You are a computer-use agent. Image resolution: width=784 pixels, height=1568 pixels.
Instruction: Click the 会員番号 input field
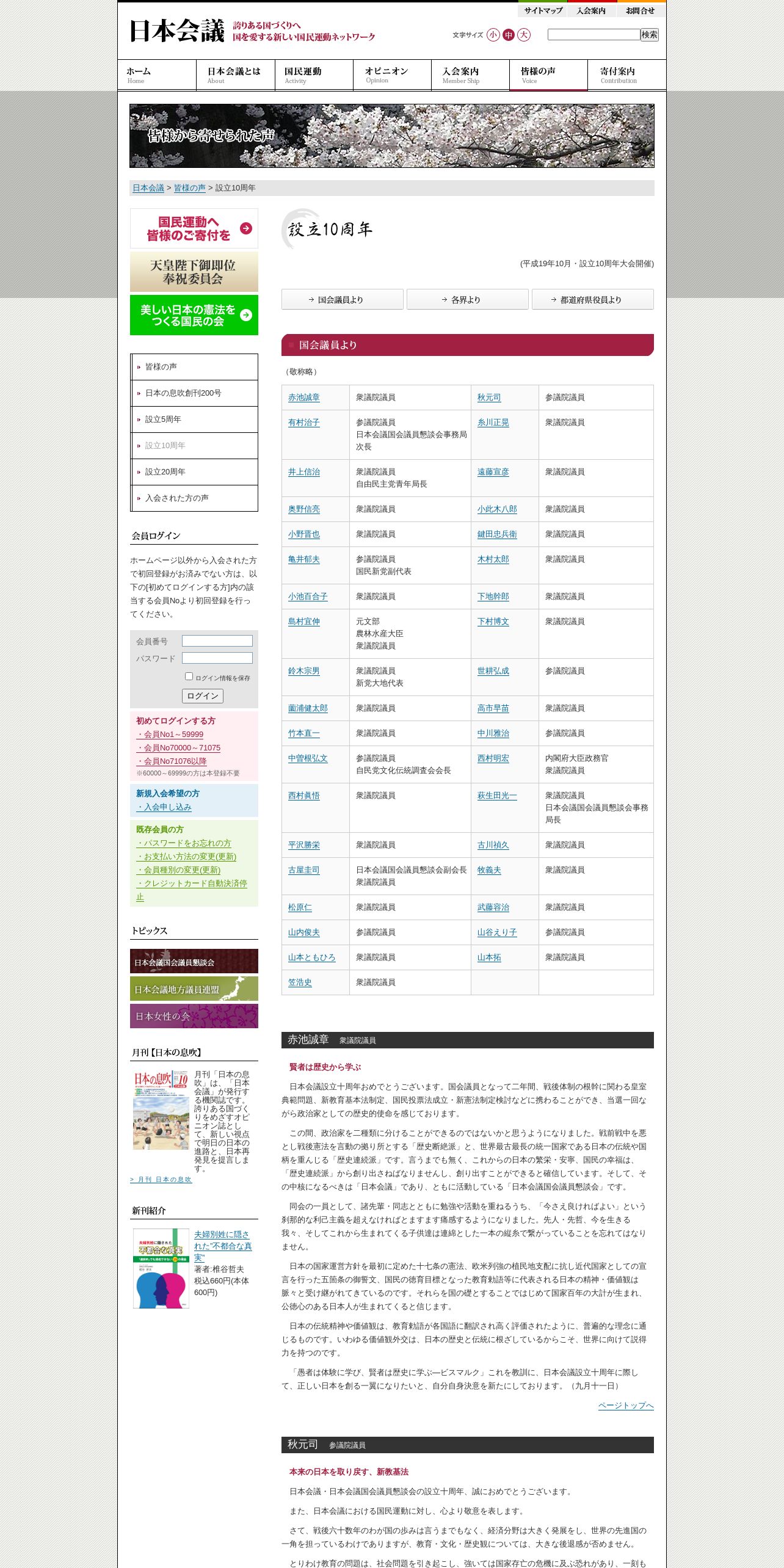(x=217, y=641)
